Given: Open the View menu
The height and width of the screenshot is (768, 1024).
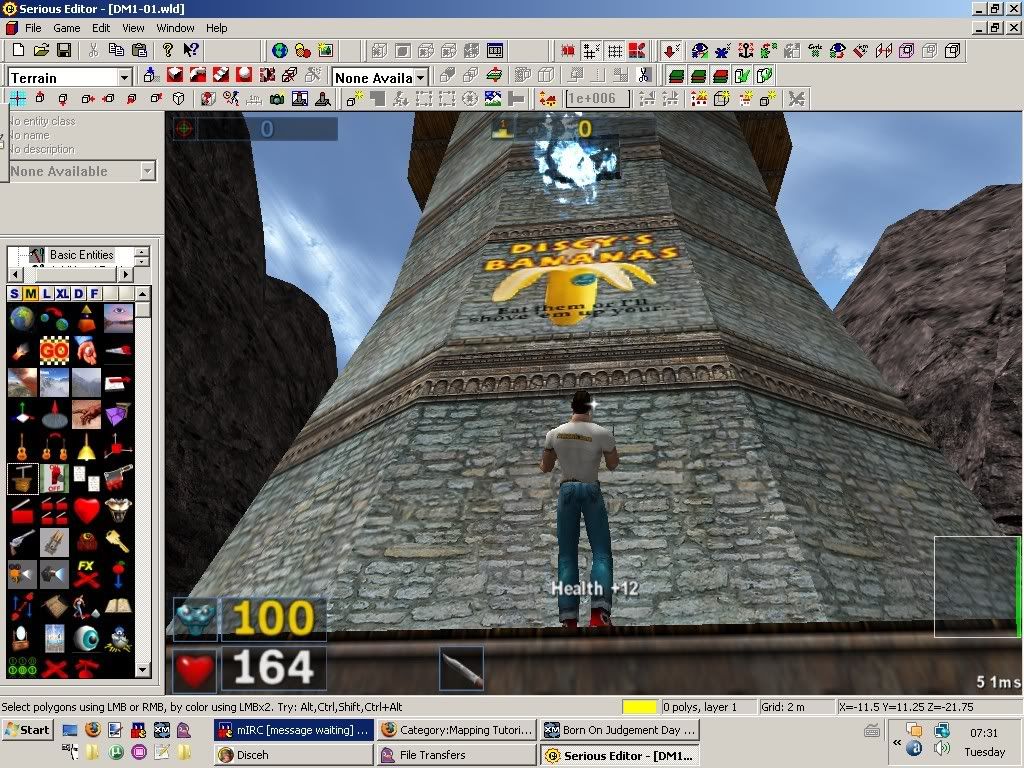Looking at the screenshot, I should (133, 28).
